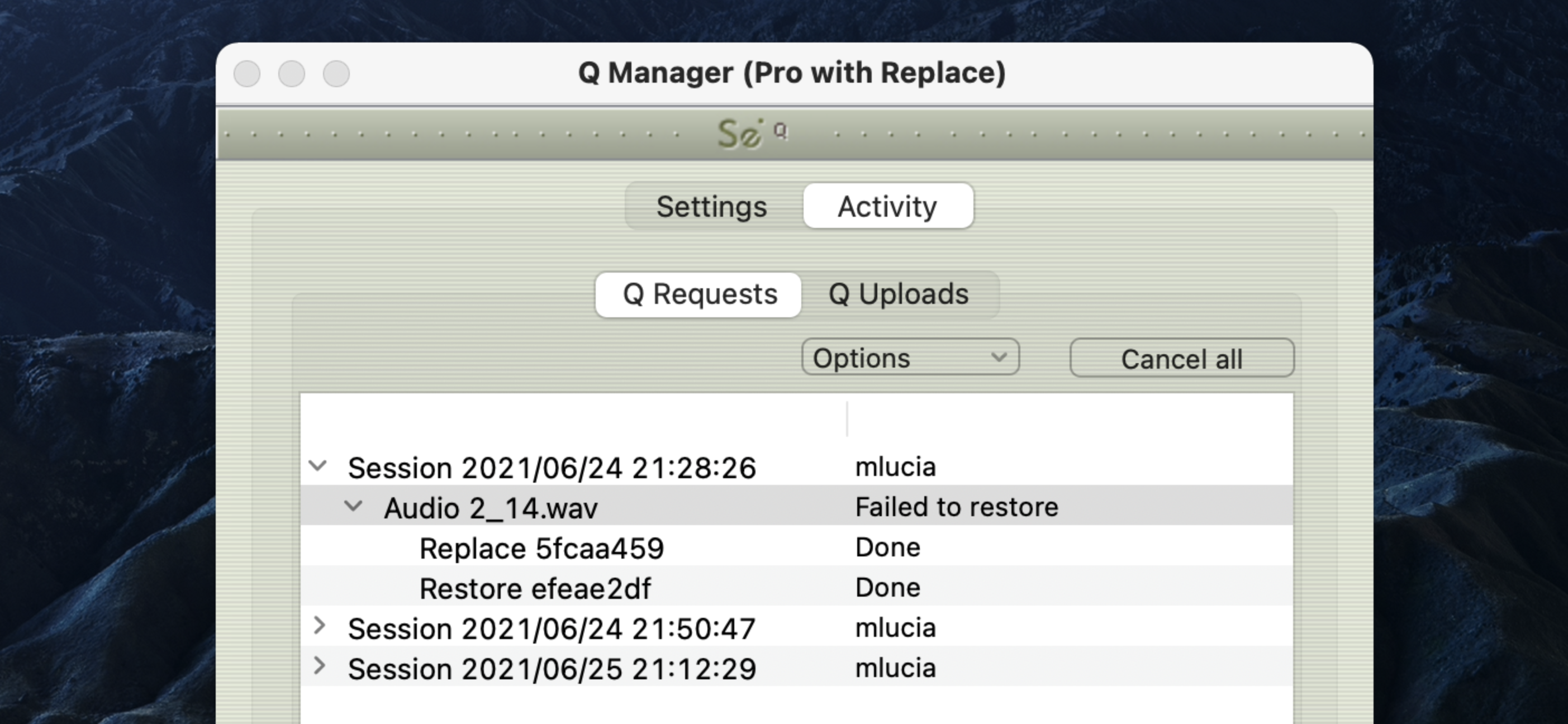Image resolution: width=1568 pixels, height=724 pixels.
Task: Click the Failed to restore status
Action: [956, 507]
